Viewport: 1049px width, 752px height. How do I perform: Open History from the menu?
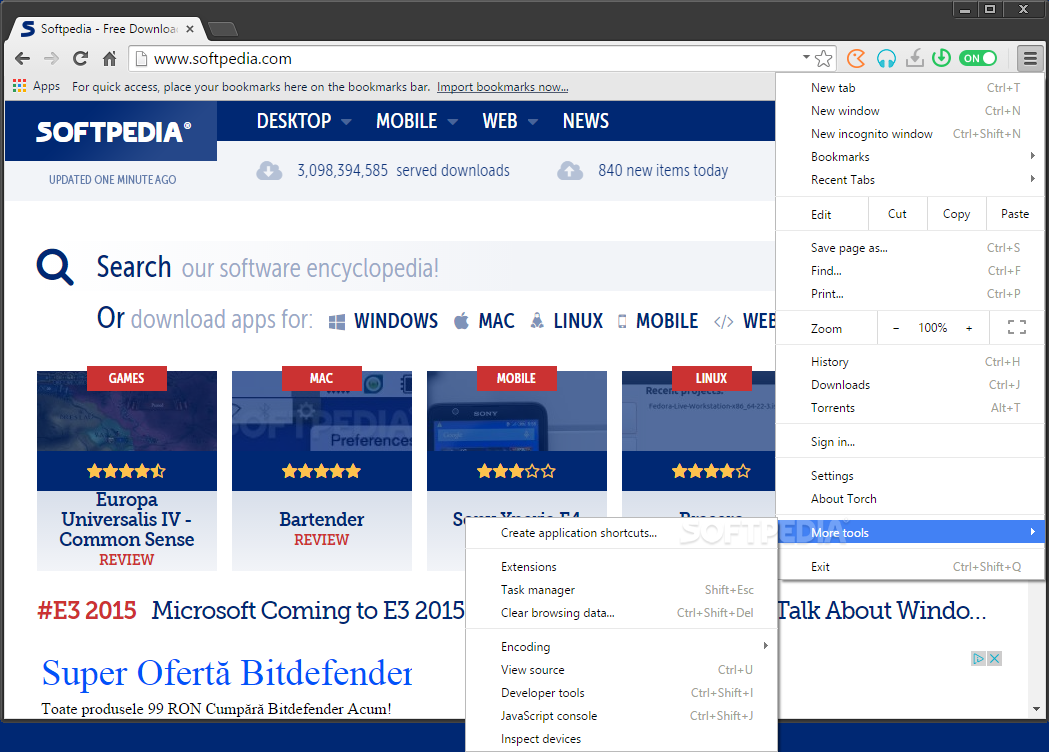910,361
